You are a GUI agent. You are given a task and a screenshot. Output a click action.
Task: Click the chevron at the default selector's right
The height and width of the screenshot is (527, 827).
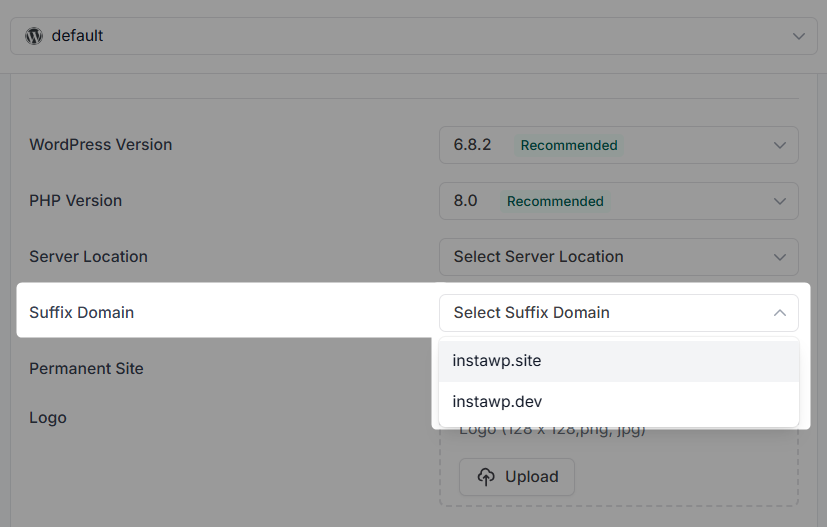[x=797, y=36]
